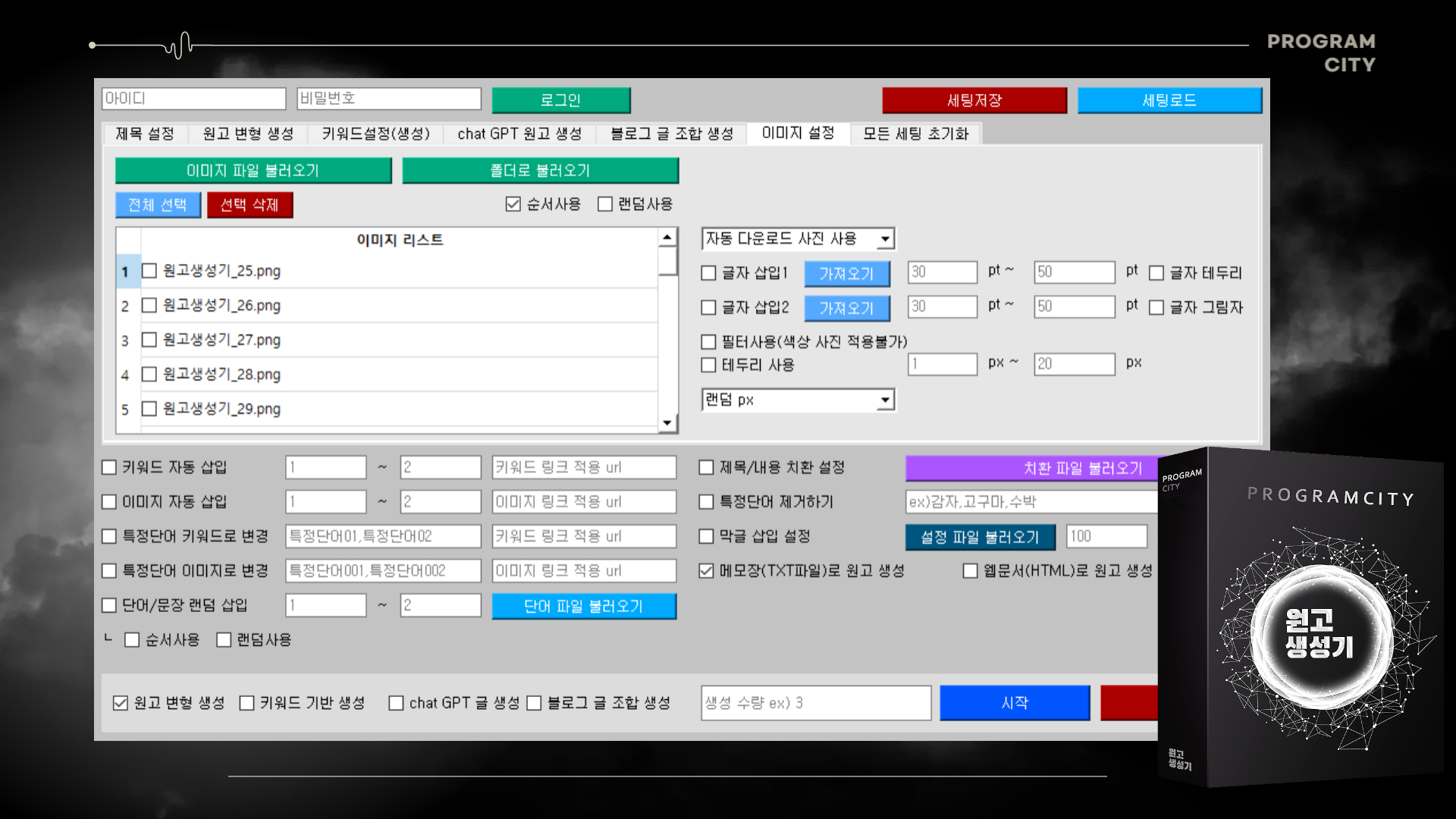The image size is (1456, 819).
Task: Check the 원고생성기_25.png row checkbox
Action: [x=149, y=271]
